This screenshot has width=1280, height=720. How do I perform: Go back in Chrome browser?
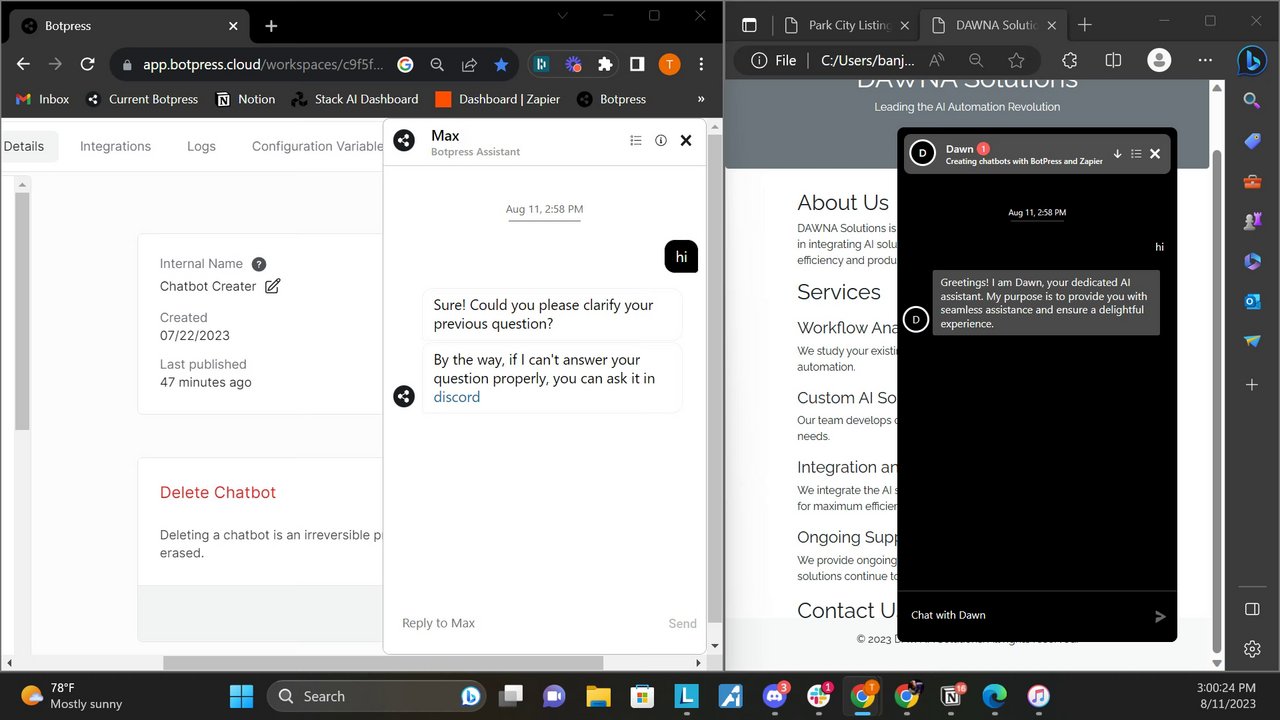(24, 64)
